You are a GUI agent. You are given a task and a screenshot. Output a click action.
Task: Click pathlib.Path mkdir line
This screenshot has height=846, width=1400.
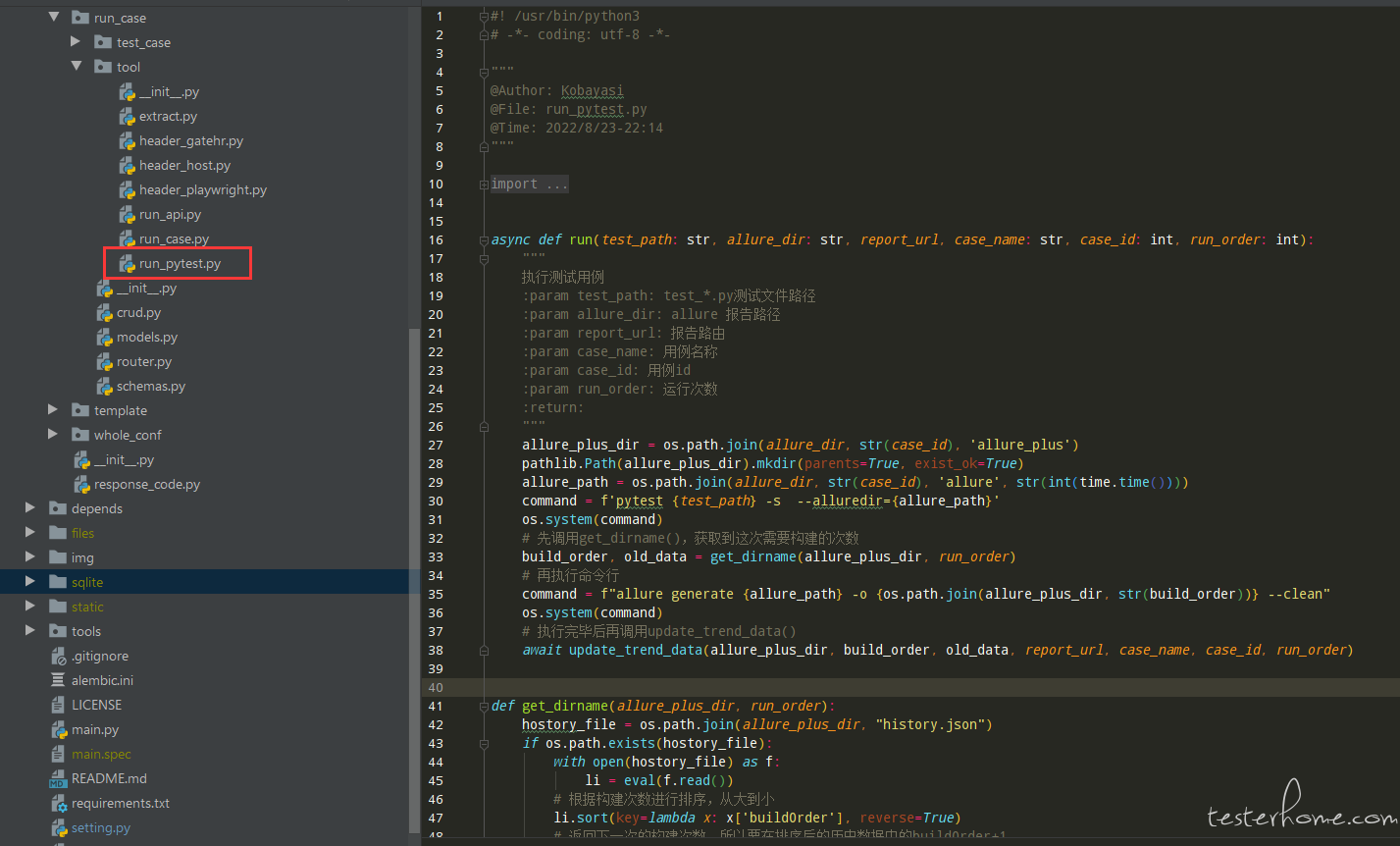(773, 463)
